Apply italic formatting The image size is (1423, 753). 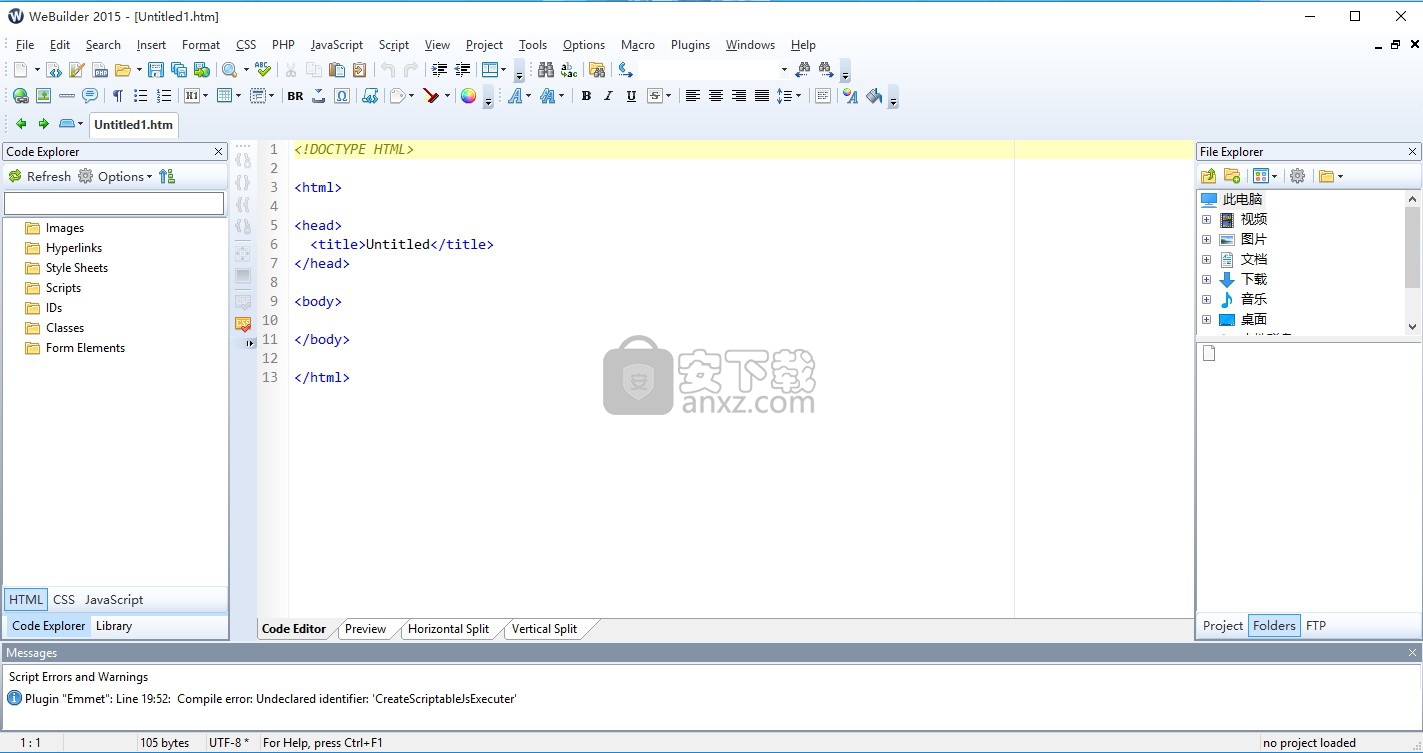point(608,96)
